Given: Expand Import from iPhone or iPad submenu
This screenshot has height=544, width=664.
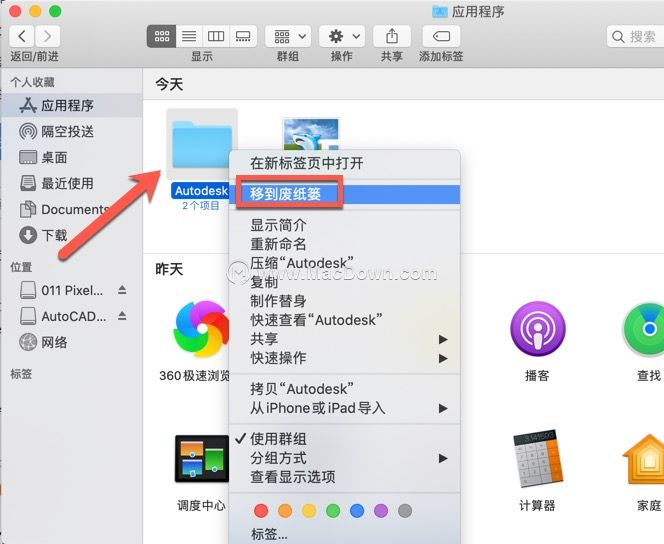Looking at the screenshot, I should coord(344,408).
